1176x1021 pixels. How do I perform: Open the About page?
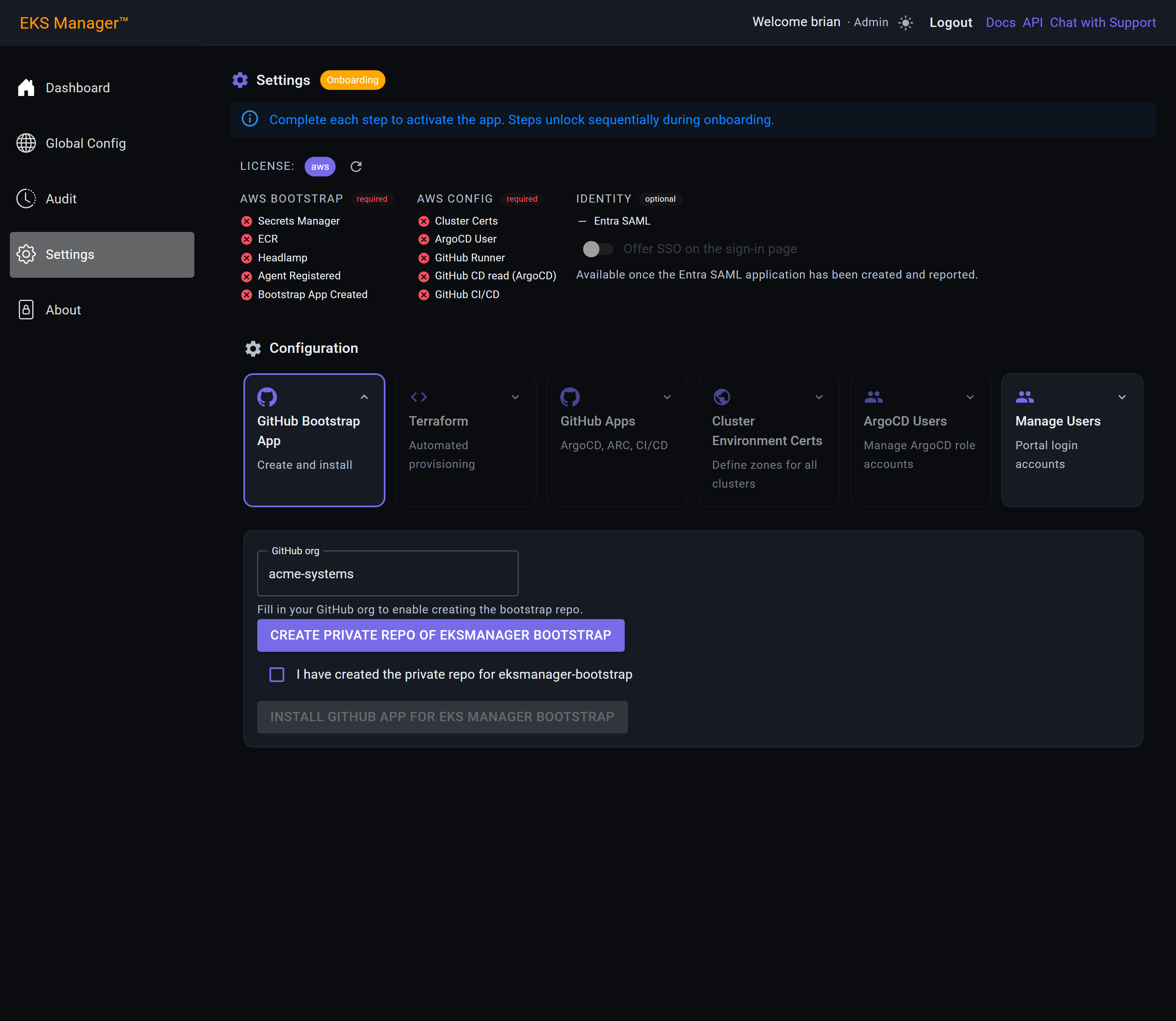click(102, 310)
